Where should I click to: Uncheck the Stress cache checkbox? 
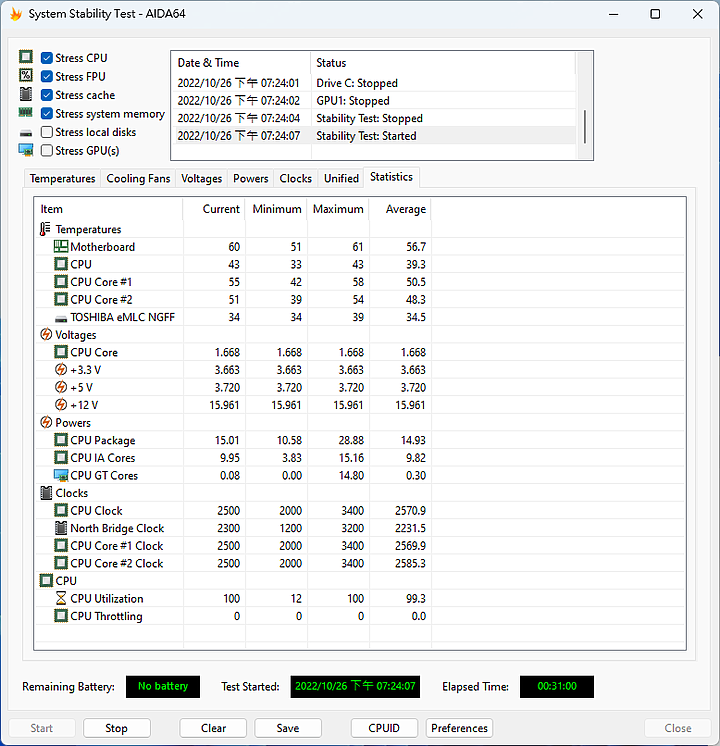(x=47, y=95)
